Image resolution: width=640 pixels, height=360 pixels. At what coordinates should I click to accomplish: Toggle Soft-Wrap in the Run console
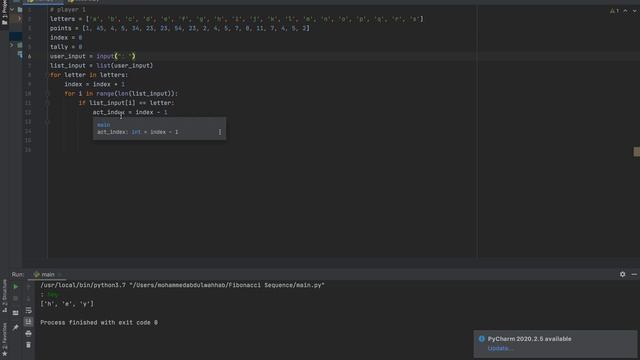click(x=28, y=311)
